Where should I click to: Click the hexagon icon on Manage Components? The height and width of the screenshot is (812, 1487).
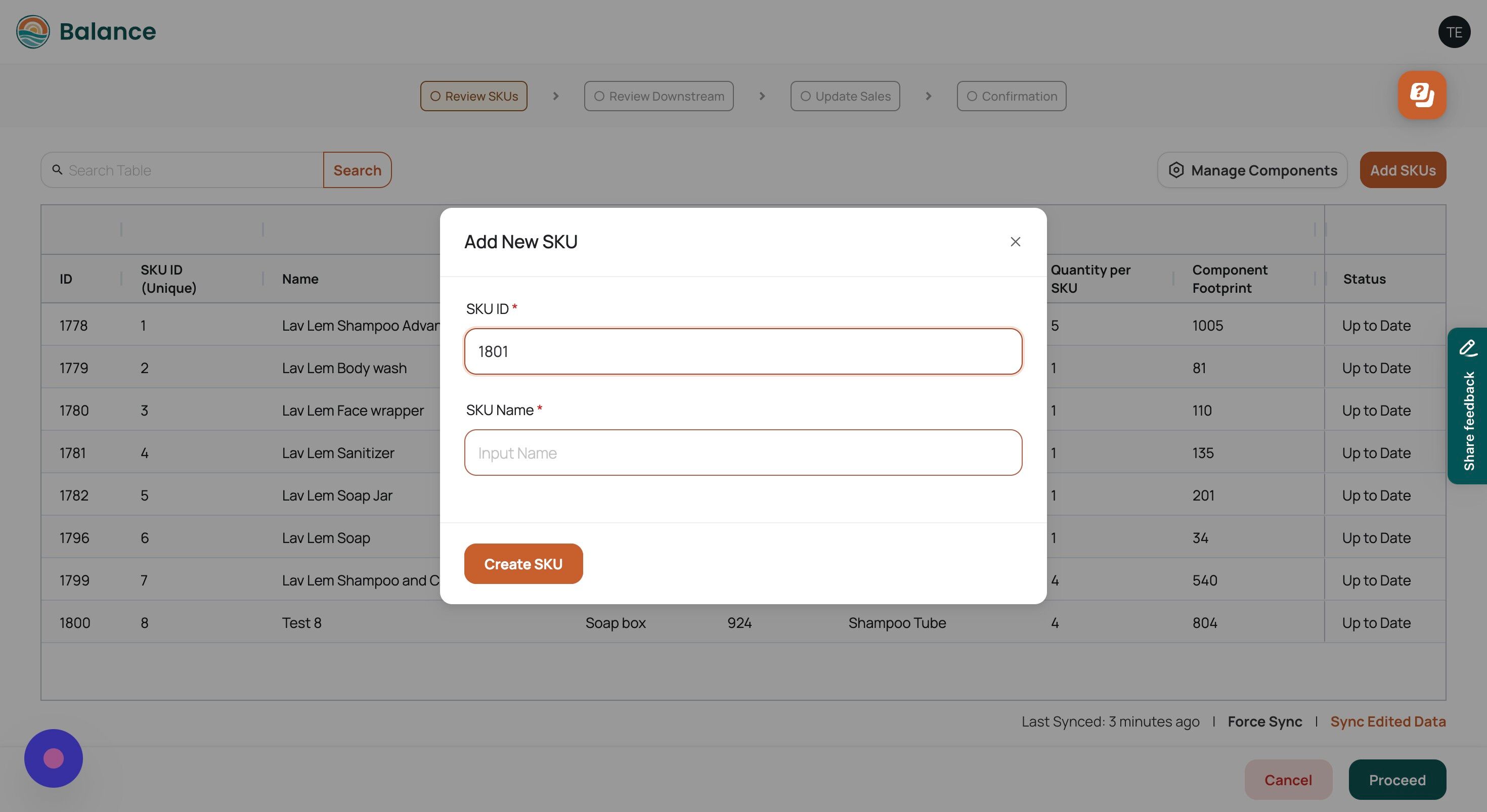pyautogui.click(x=1176, y=170)
